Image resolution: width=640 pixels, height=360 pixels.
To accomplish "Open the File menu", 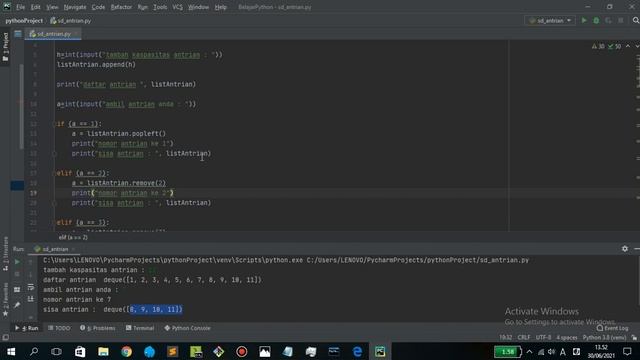I will click(x=20, y=7).
